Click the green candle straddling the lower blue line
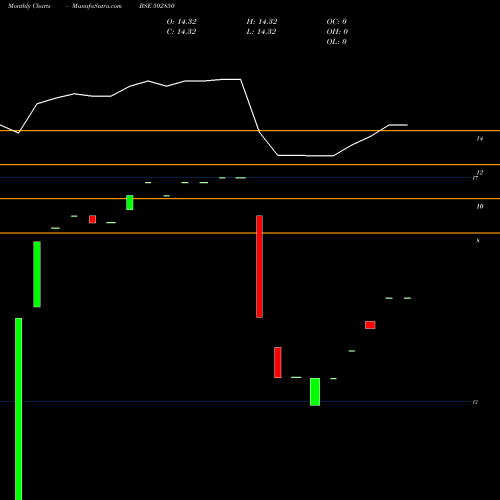Viewport: 500px width, 500px height. pos(315,392)
